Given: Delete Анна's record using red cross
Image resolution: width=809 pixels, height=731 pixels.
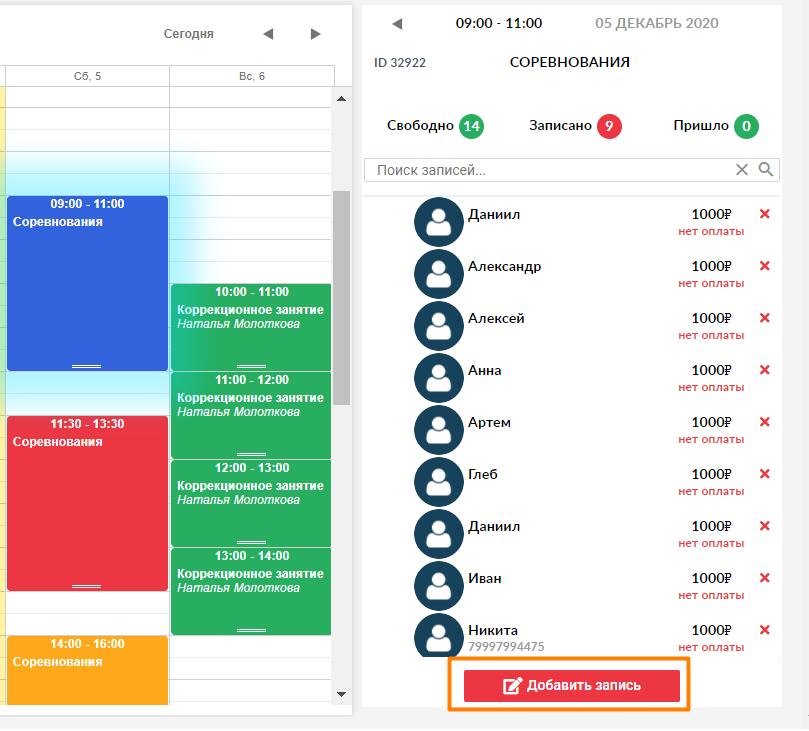Looking at the screenshot, I should [x=765, y=370].
